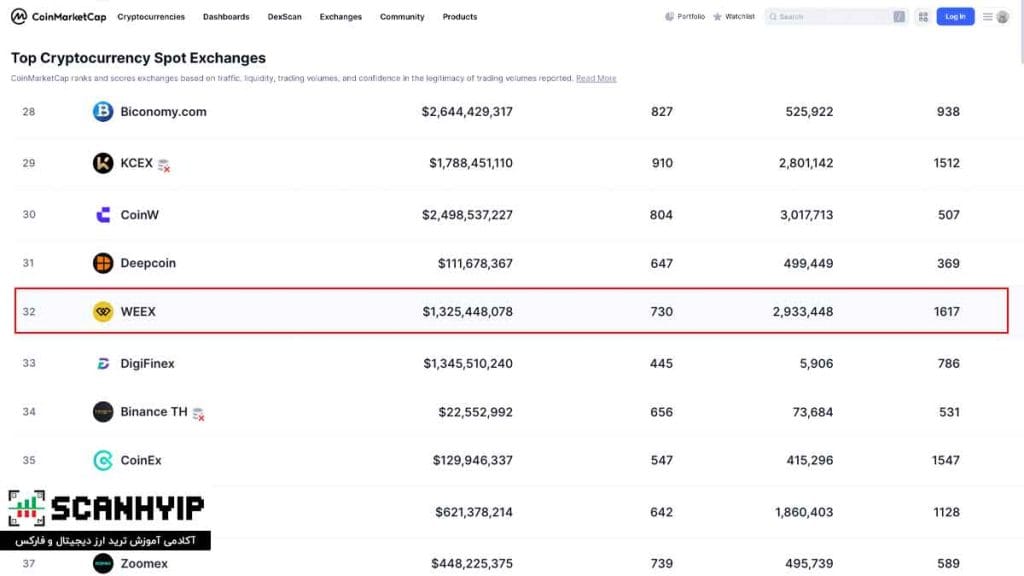Screen dimensions: 1024x576
Task: Open the Community menu
Action: click(x=402, y=17)
